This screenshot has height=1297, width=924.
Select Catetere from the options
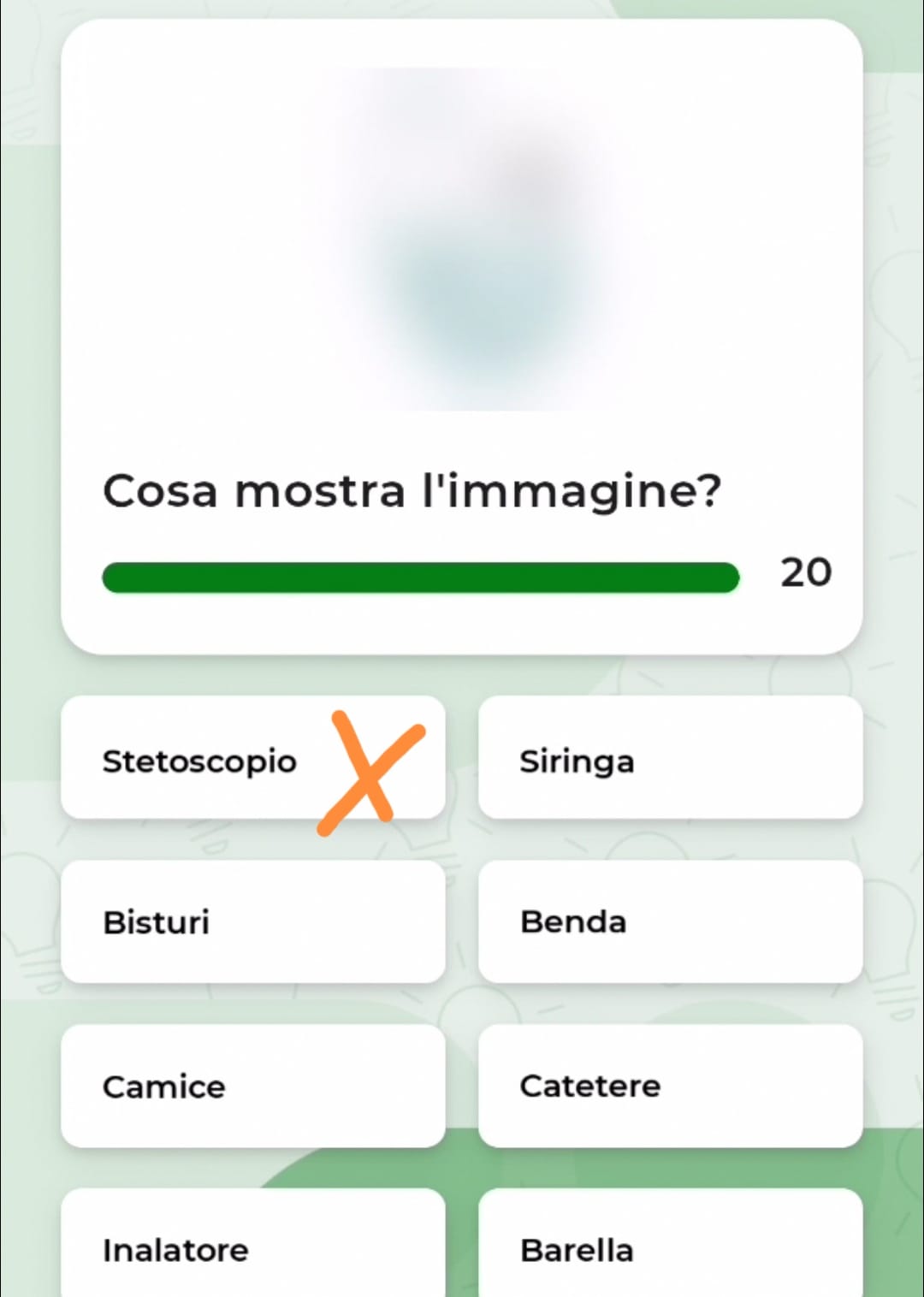tap(671, 1086)
